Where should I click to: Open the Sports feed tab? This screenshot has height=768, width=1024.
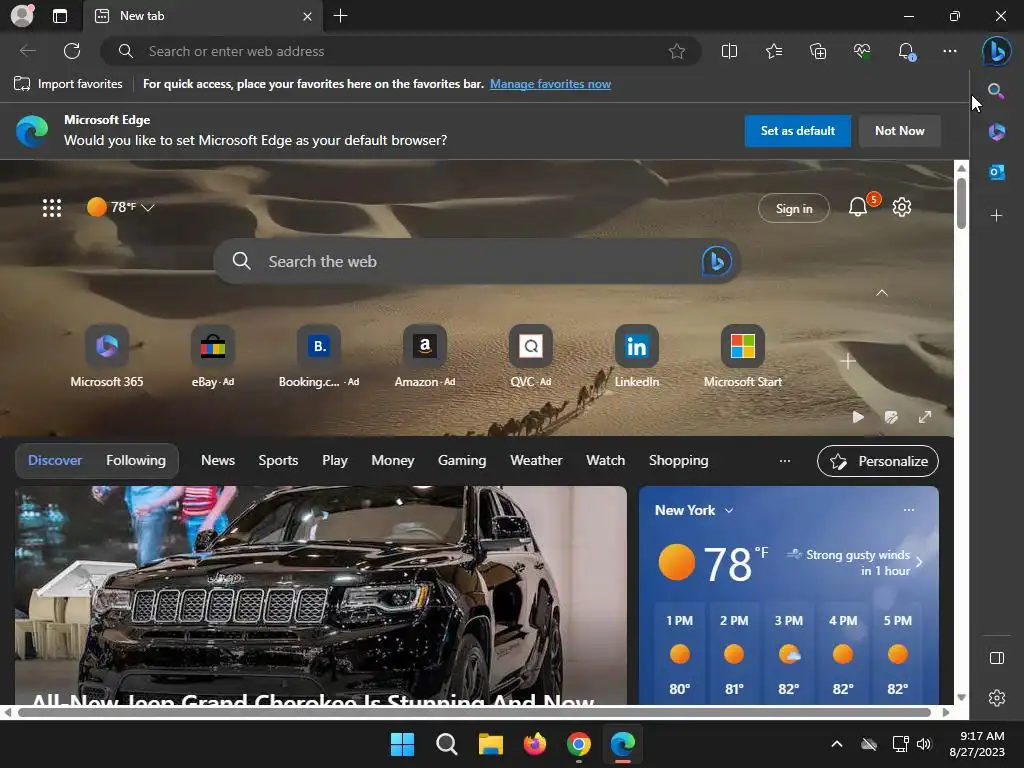point(278,460)
